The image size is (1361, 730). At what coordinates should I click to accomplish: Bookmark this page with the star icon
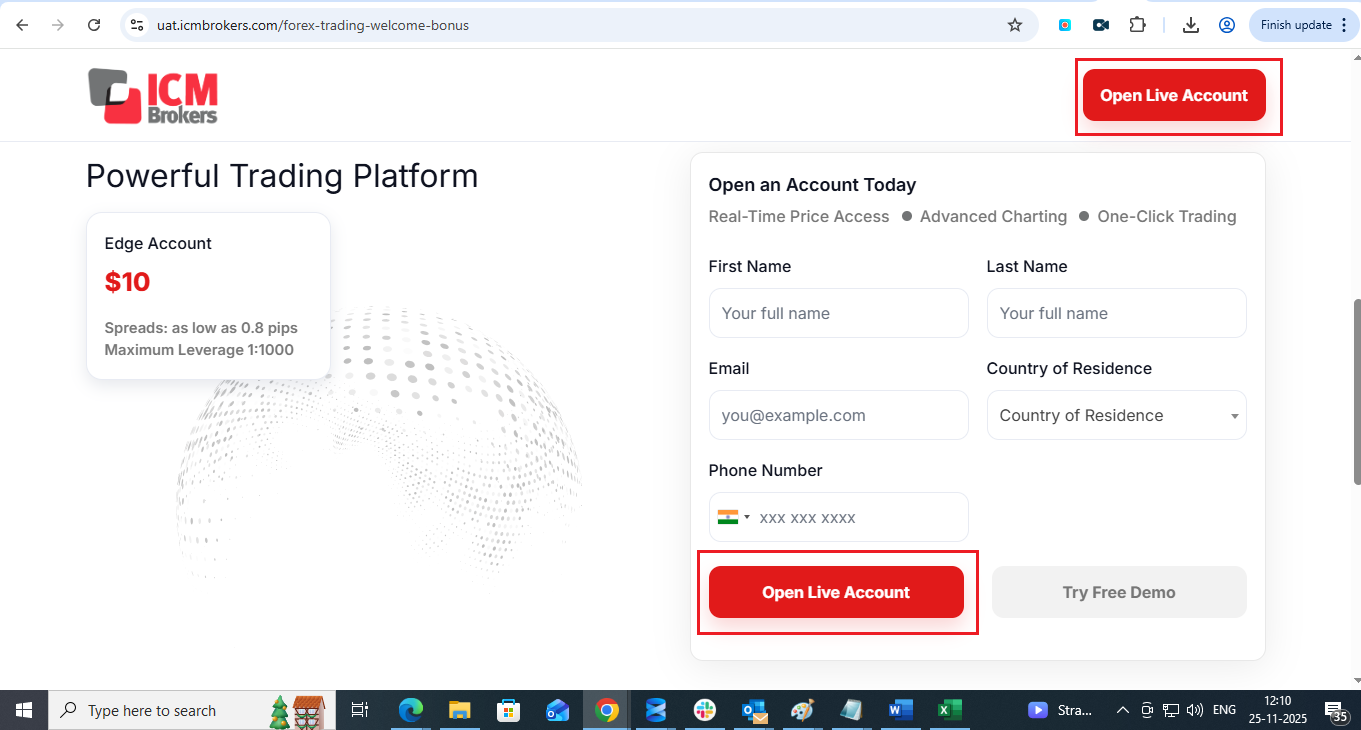tap(1015, 25)
